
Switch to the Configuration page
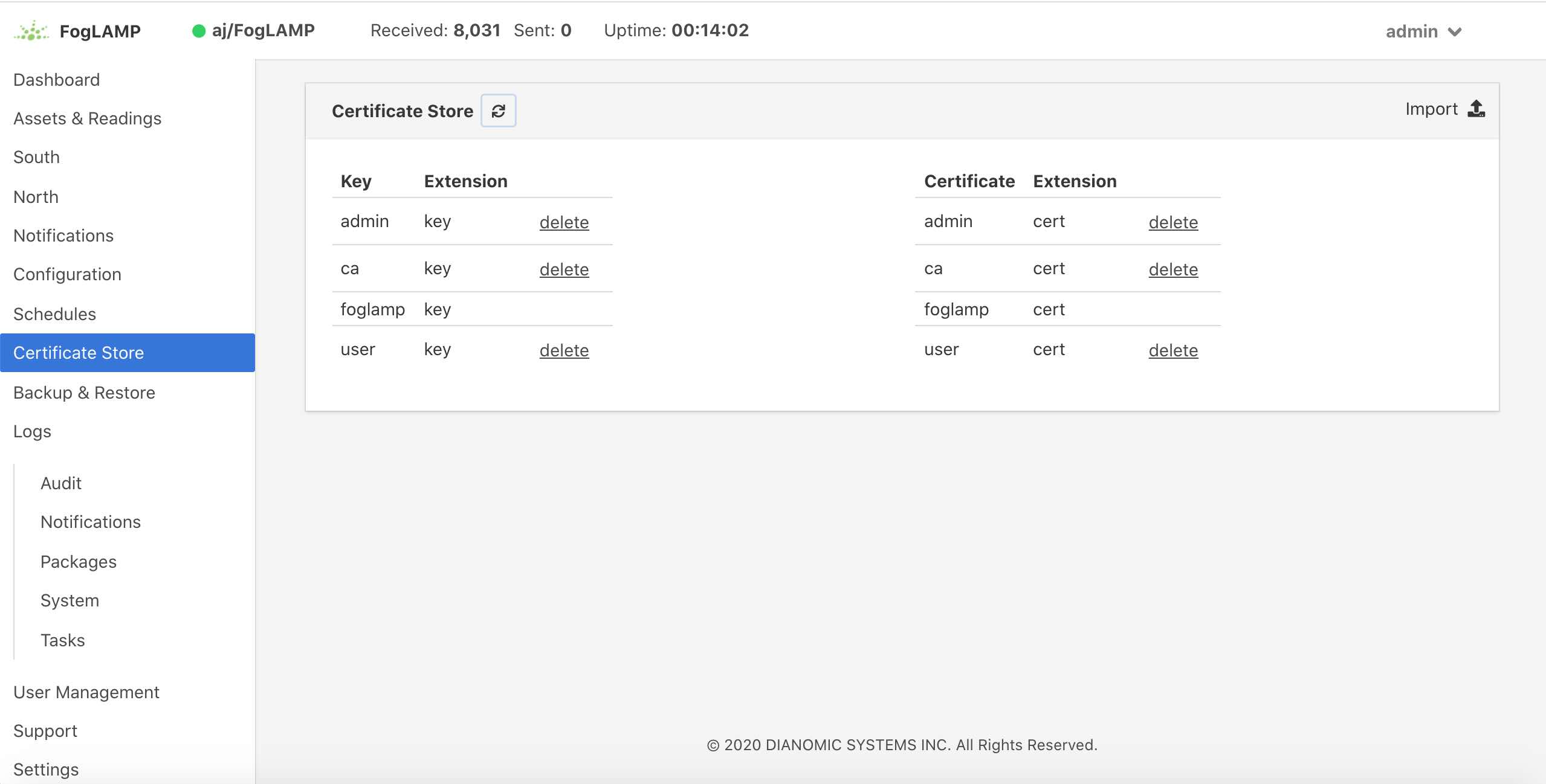tap(67, 274)
